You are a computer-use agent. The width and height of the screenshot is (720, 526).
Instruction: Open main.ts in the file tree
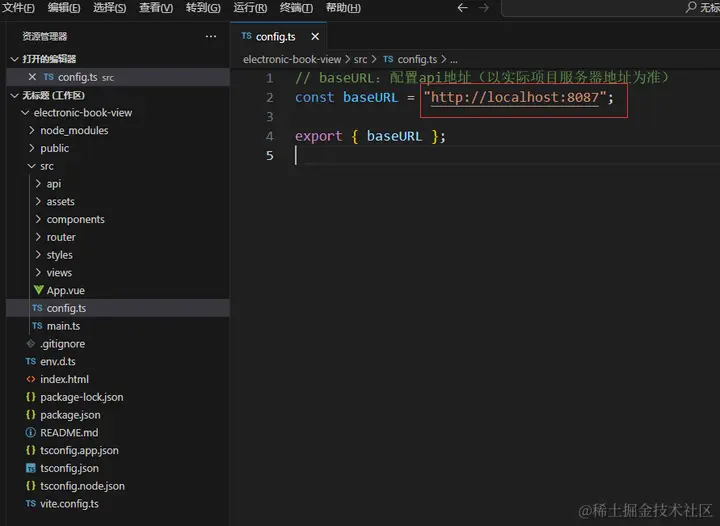(63, 326)
